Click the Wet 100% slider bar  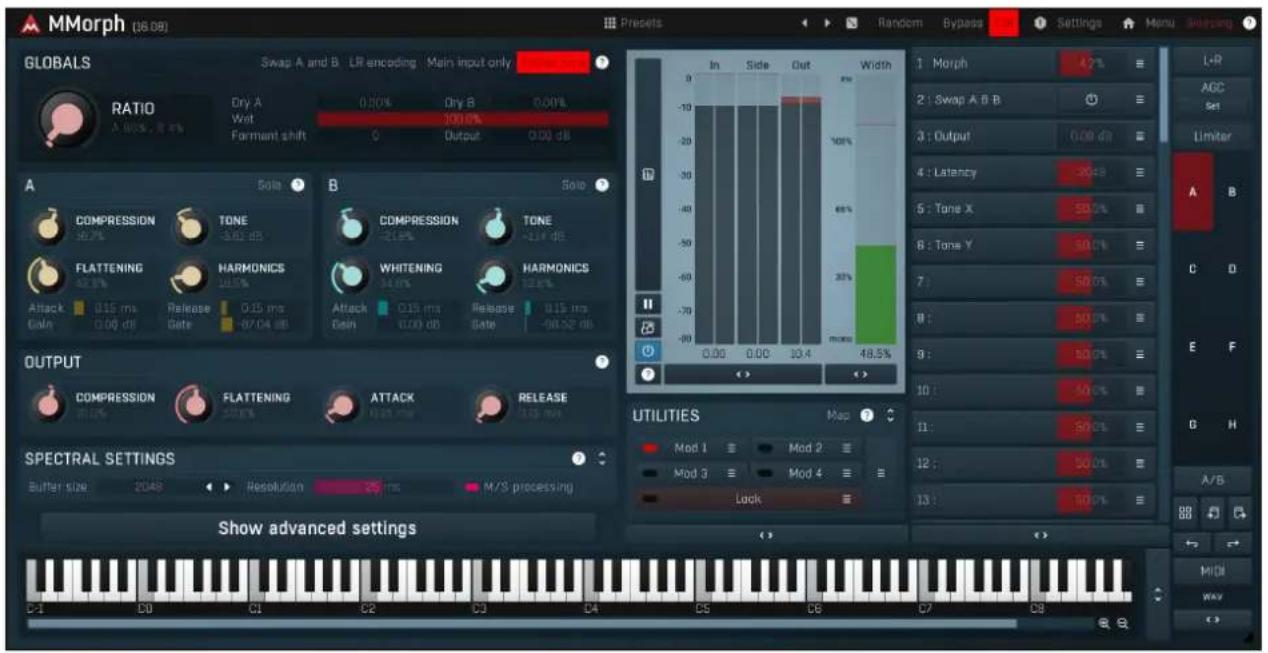(463, 119)
